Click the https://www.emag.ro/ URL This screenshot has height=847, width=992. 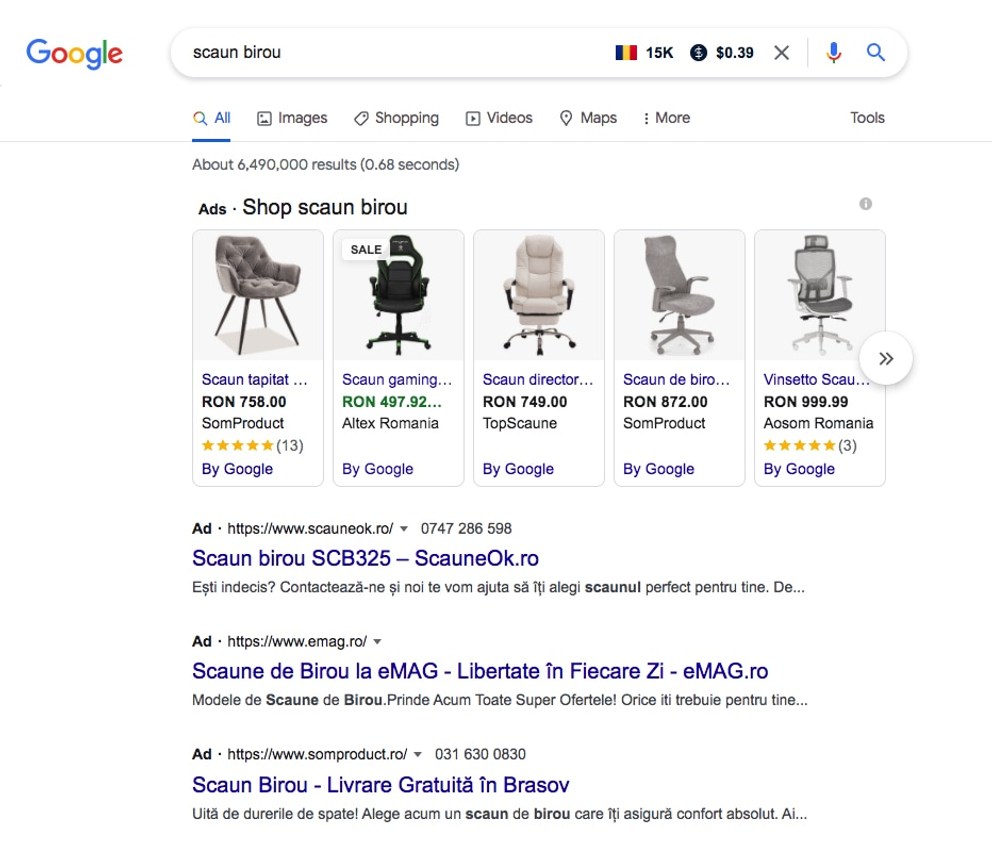pos(297,642)
